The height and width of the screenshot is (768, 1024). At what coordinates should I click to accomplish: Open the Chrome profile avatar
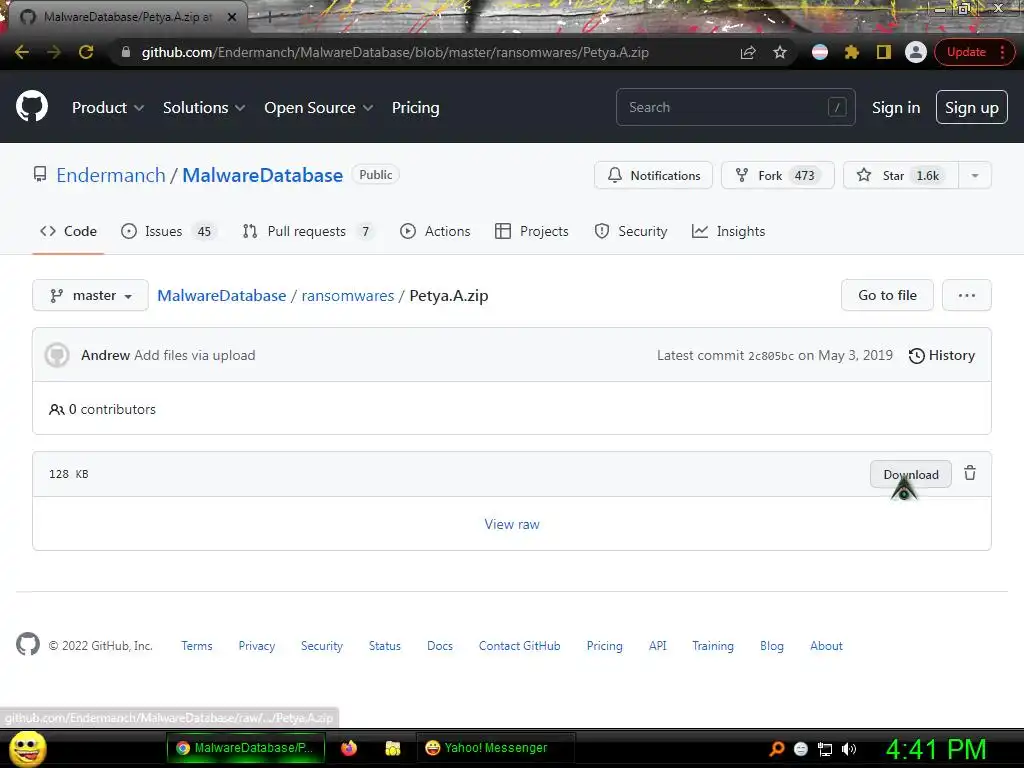coord(916,52)
